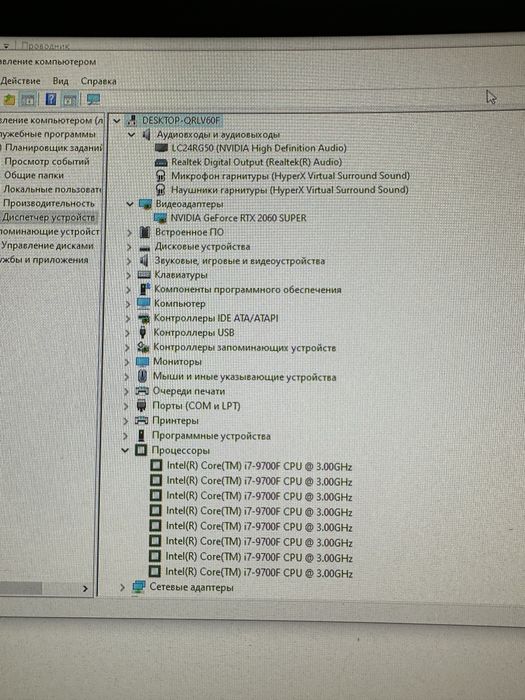Click the Компьютер category icon
Image resolution: width=525 pixels, height=700 pixels.
tap(144, 304)
